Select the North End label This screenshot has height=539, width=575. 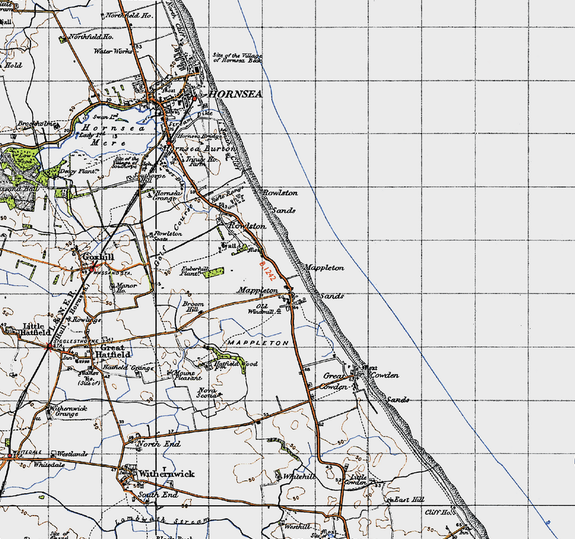[158, 444]
